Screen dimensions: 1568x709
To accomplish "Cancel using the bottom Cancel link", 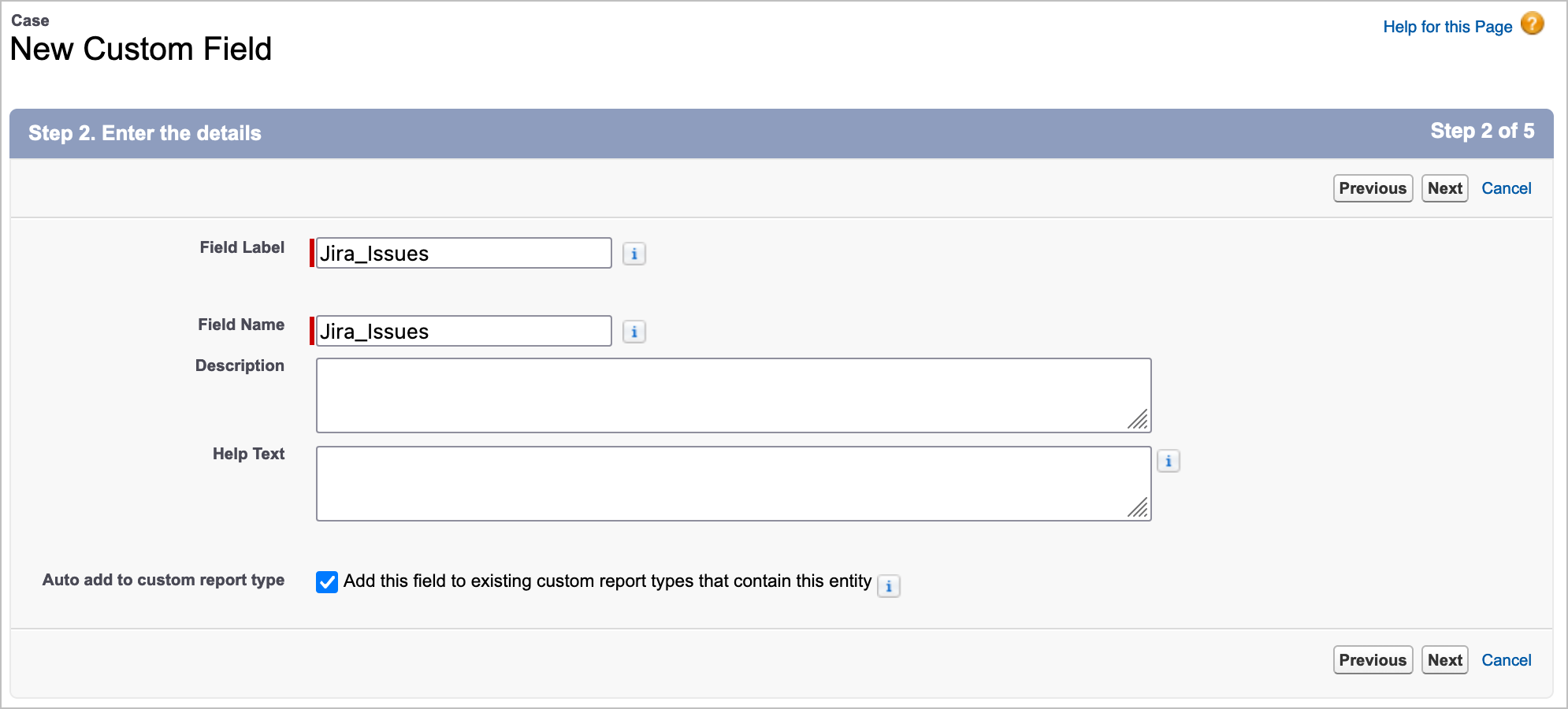I will click(x=1507, y=660).
